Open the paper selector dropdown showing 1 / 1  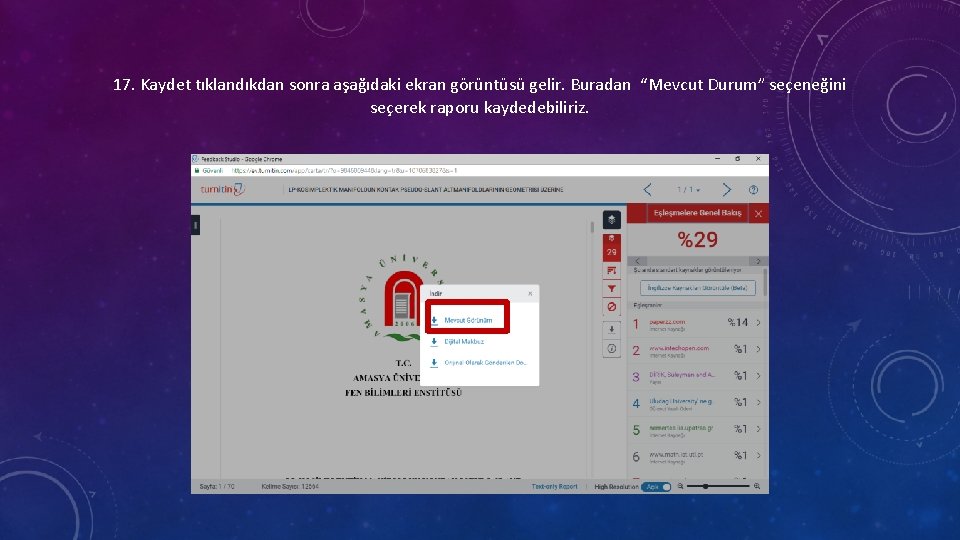point(688,190)
